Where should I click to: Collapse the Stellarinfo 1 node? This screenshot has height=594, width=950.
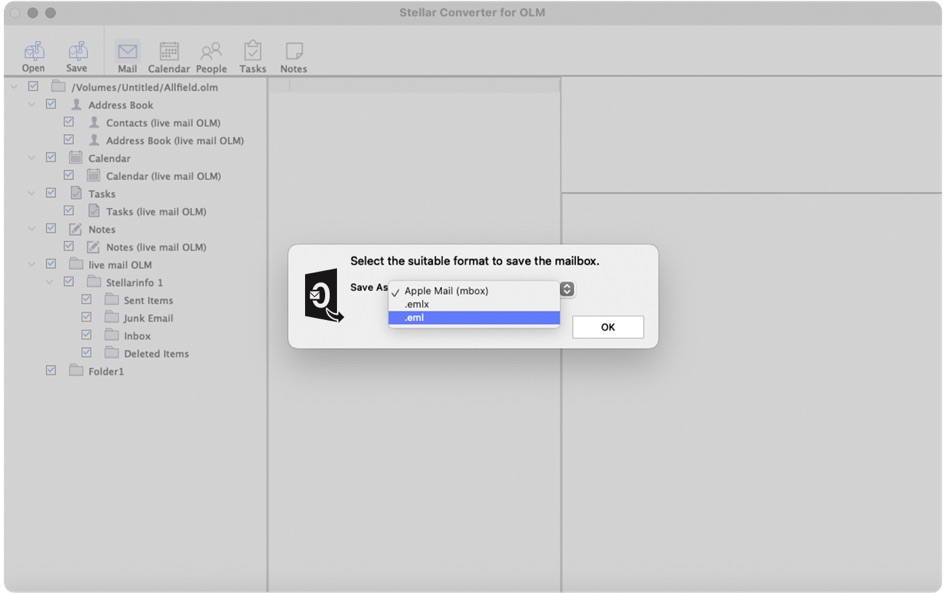pos(50,282)
